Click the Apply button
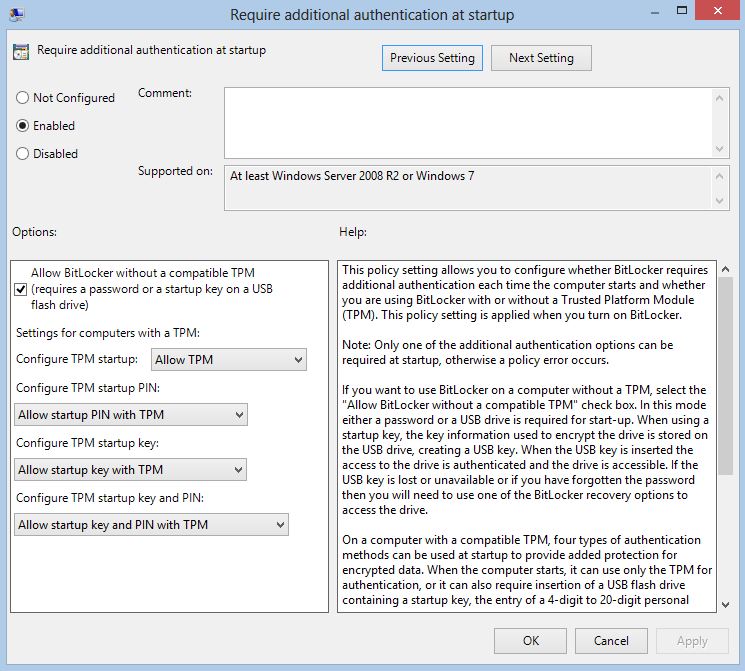 (692, 641)
